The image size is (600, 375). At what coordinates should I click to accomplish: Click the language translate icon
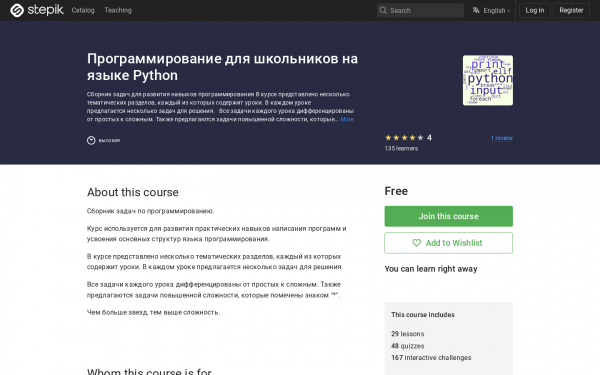click(x=476, y=10)
